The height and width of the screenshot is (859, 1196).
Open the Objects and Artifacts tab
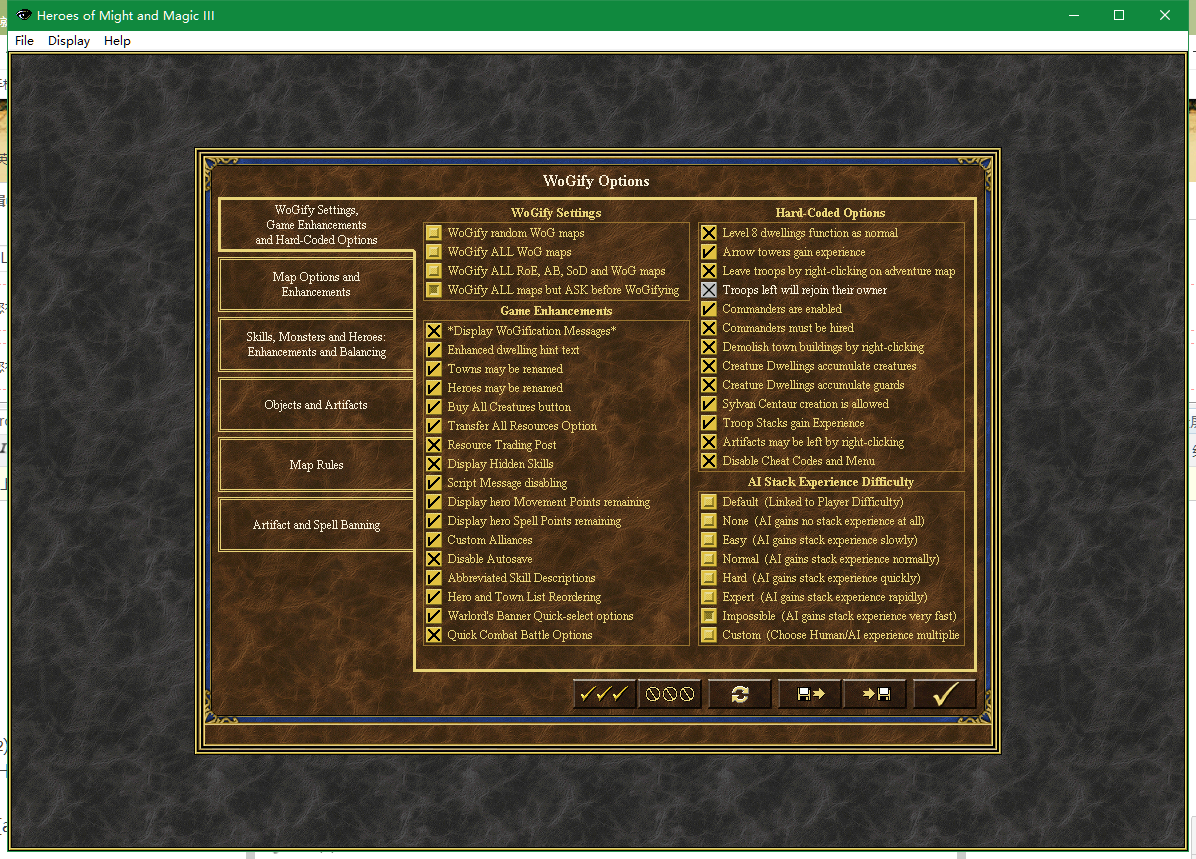click(x=316, y=404)
